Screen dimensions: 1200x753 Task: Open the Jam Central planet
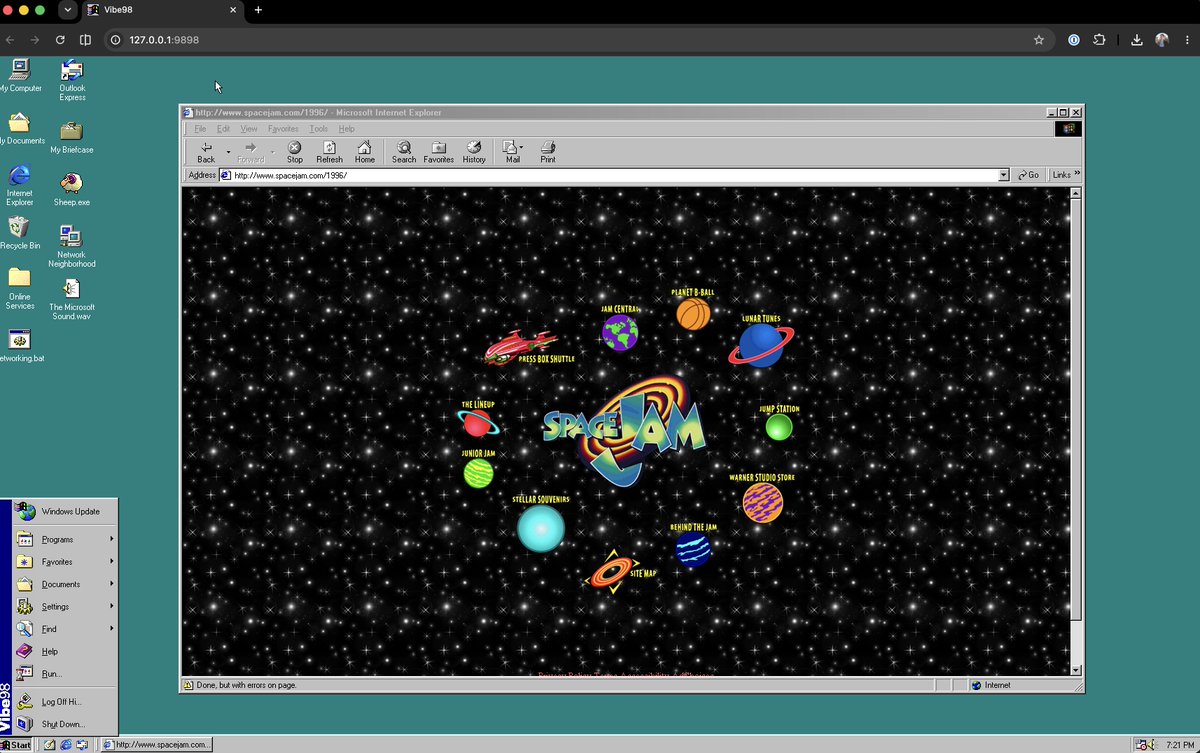coord(620,332)
